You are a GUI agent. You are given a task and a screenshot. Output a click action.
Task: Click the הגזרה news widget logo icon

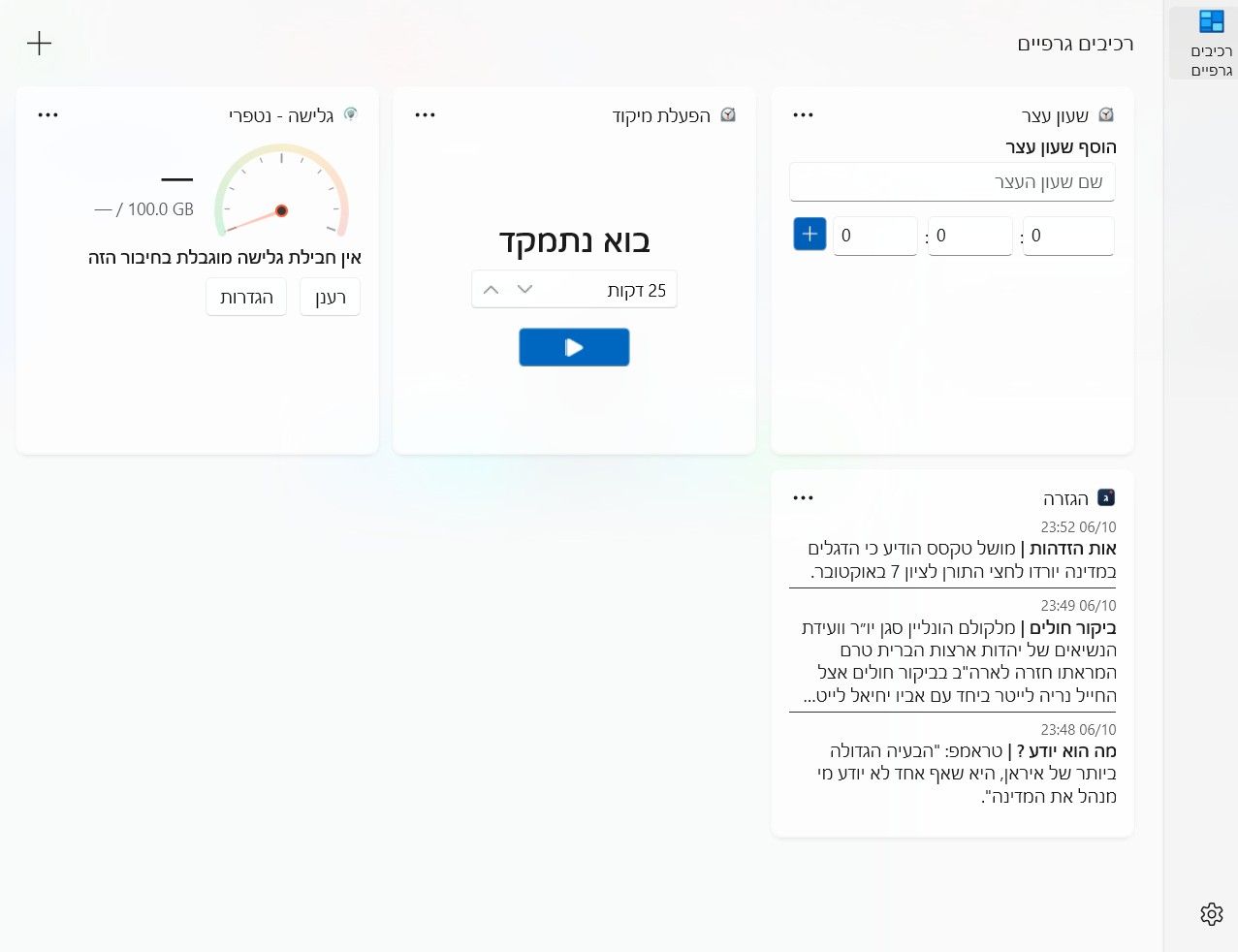pos(1106,497)
